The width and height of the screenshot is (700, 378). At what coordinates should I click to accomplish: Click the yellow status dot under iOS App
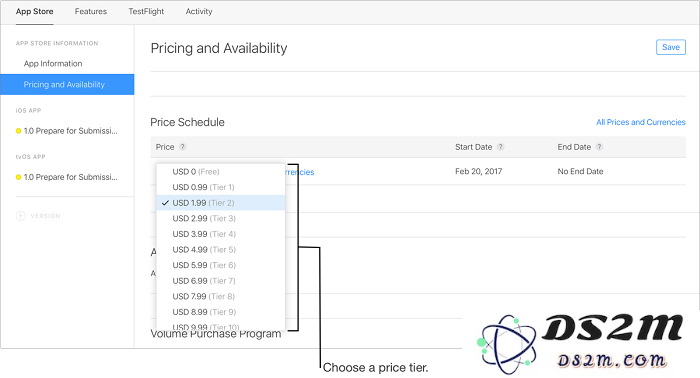click(x=18, y=131)
